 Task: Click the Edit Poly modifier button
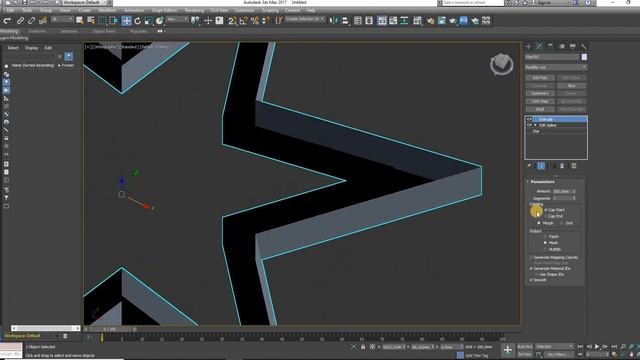pyautogui.click(x=540, y=78)
